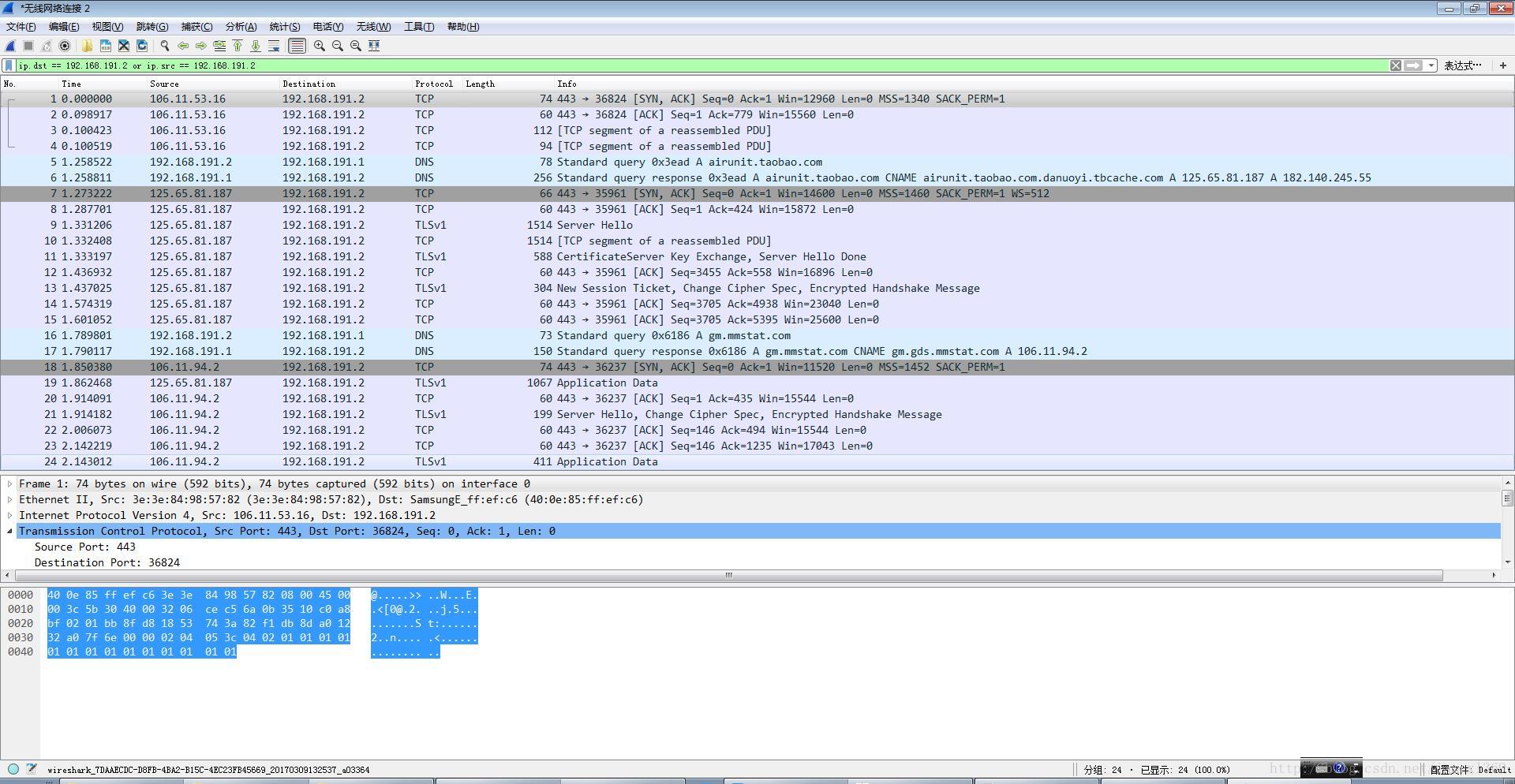Open the 表达式 expression builder
1515x784 pixels.
1463,65
